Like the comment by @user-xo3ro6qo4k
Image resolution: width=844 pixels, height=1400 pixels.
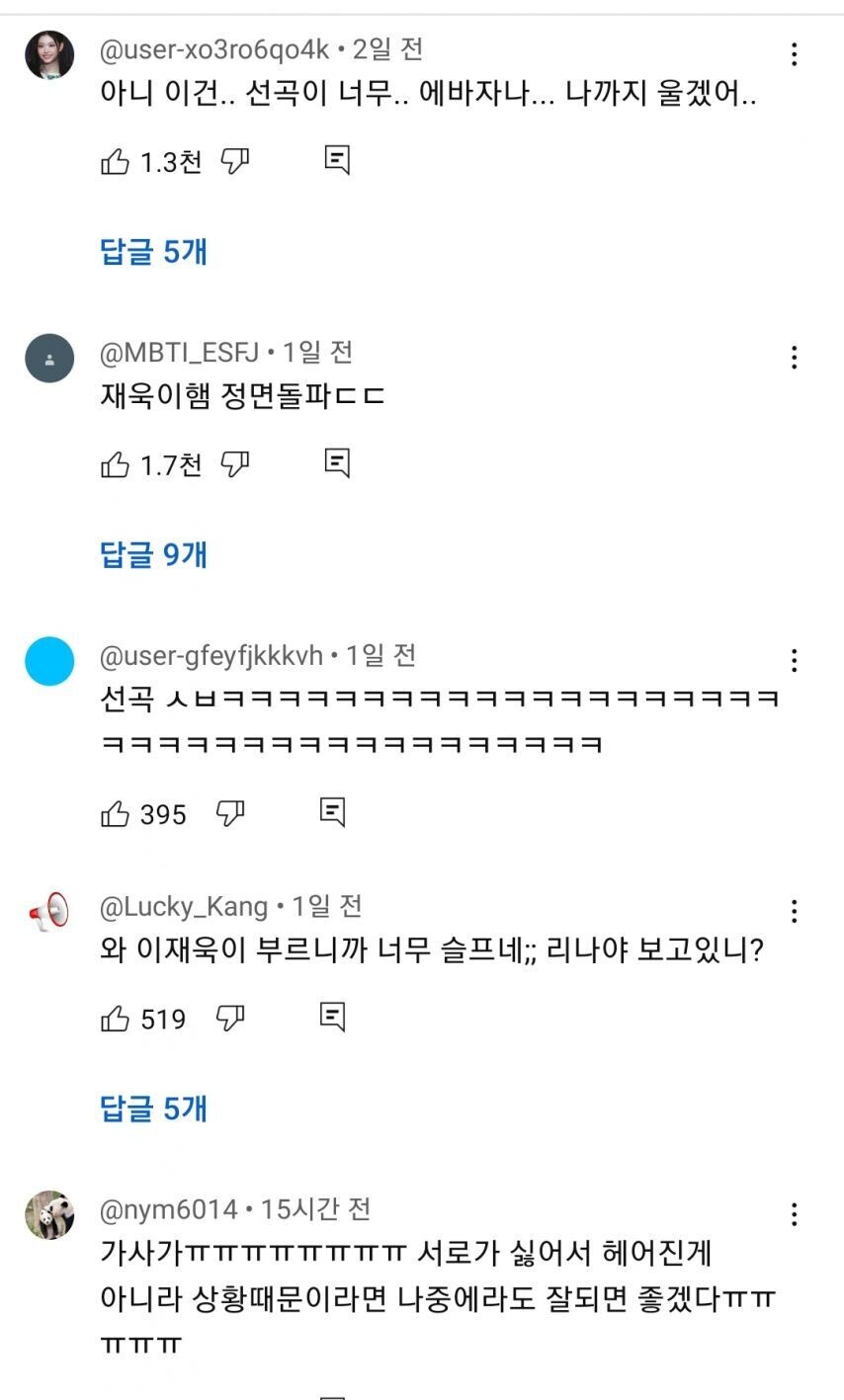point(116,161)
